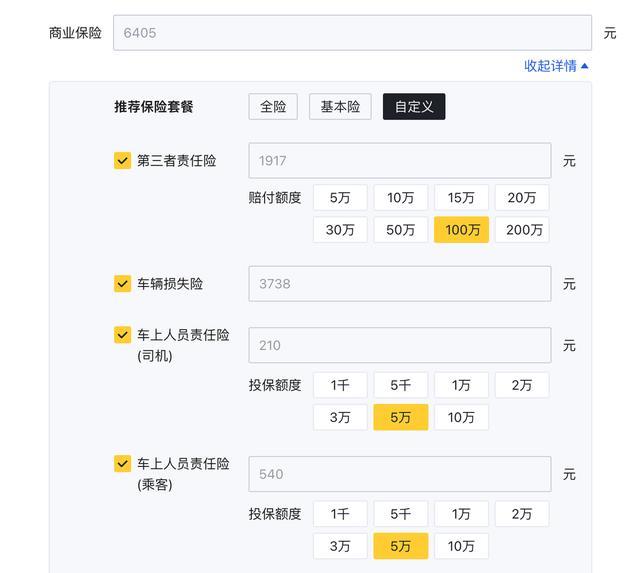Uncheck 车上人员责任险 (乘客) checkbox
Viewport: 640px width, 573px height.
pos(123,464)
